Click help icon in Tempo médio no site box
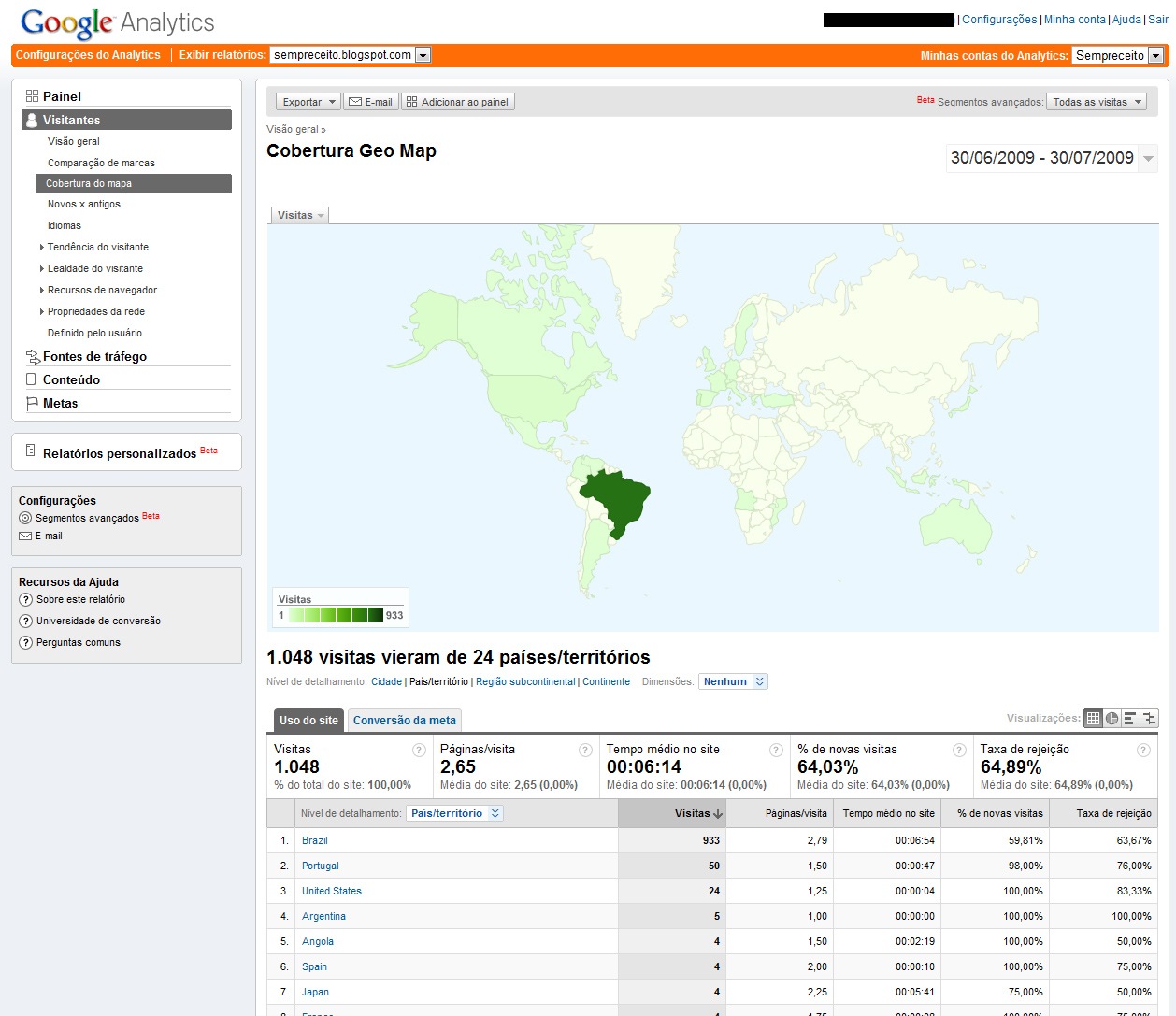Viewport: 1176px width, 1016px height. (x=776, y=750)
